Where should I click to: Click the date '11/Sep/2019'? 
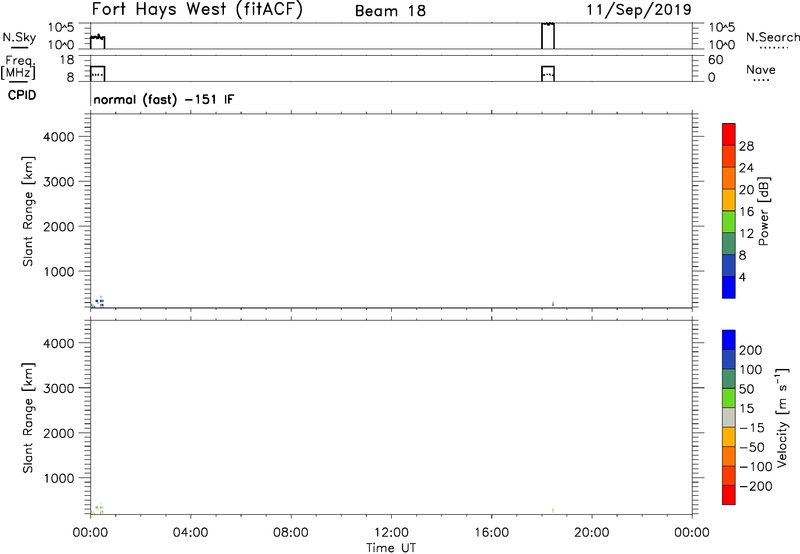[x=639, y=10]
